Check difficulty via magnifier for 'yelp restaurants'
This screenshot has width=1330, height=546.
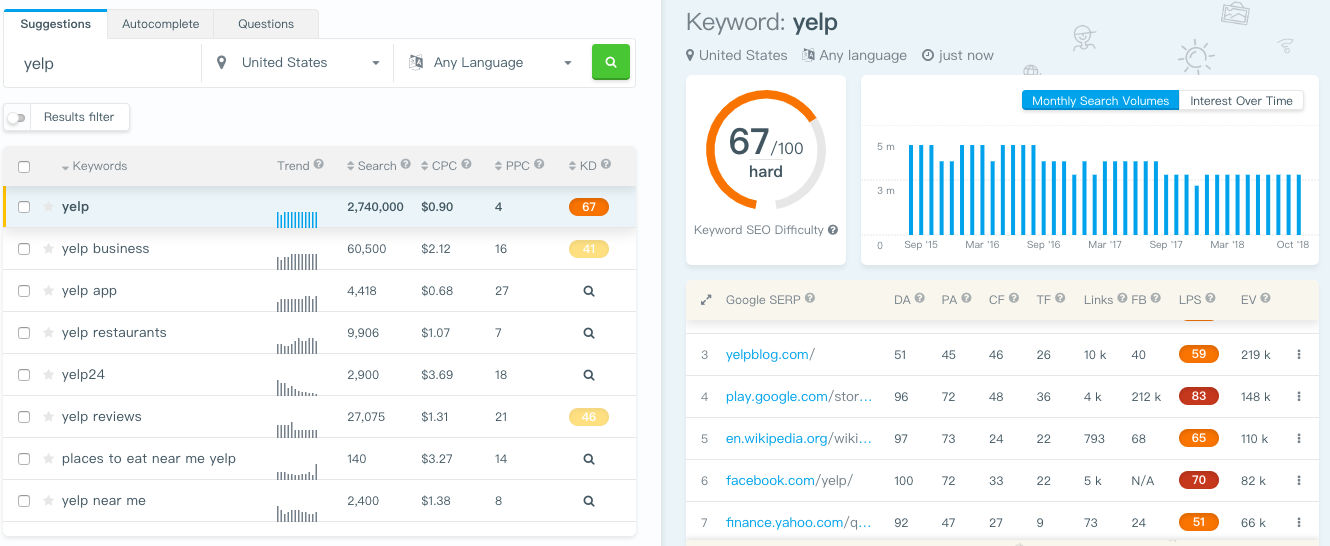(589, 333)
